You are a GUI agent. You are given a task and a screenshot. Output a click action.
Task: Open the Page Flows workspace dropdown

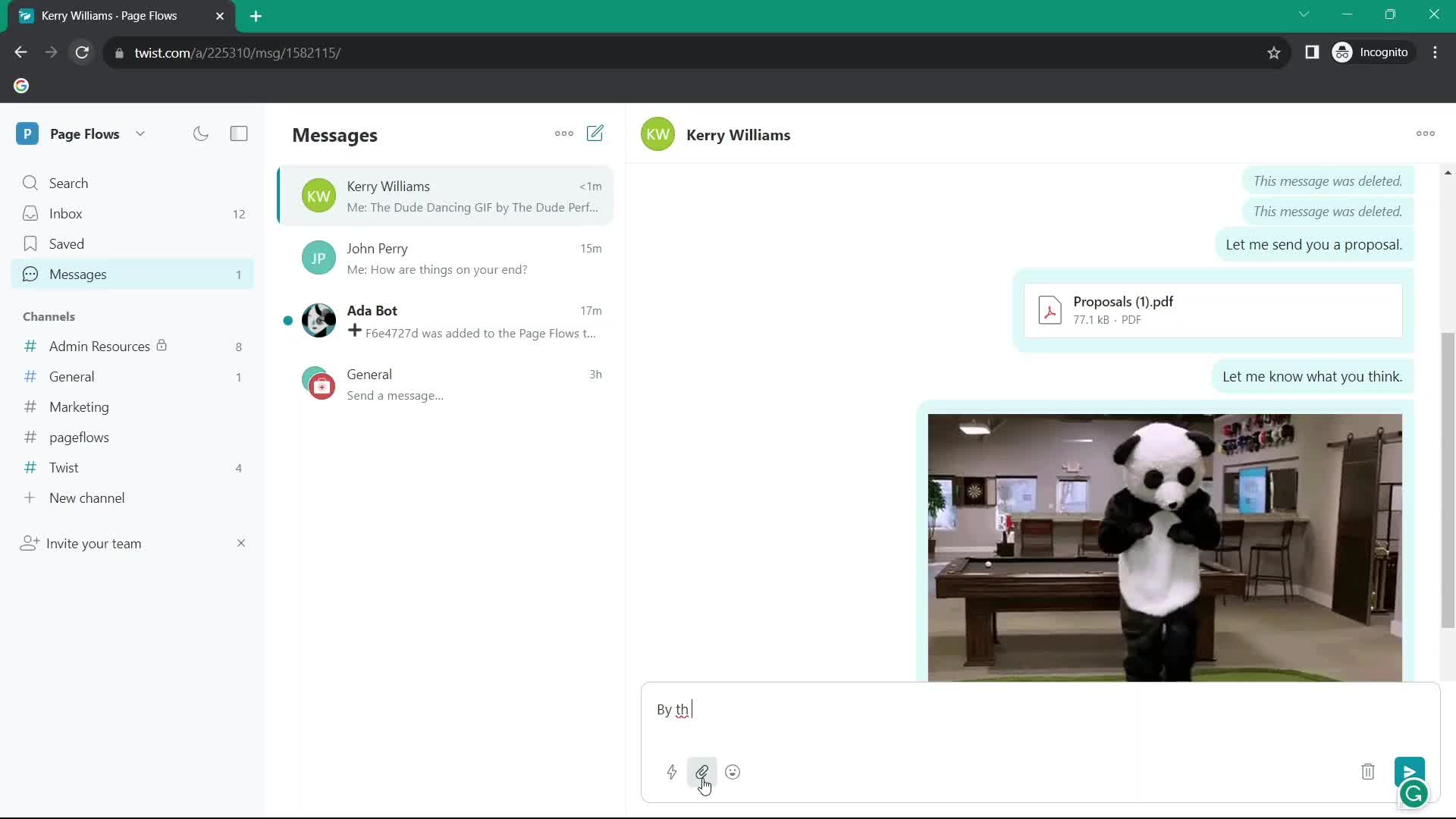click(x=140, y=133)
